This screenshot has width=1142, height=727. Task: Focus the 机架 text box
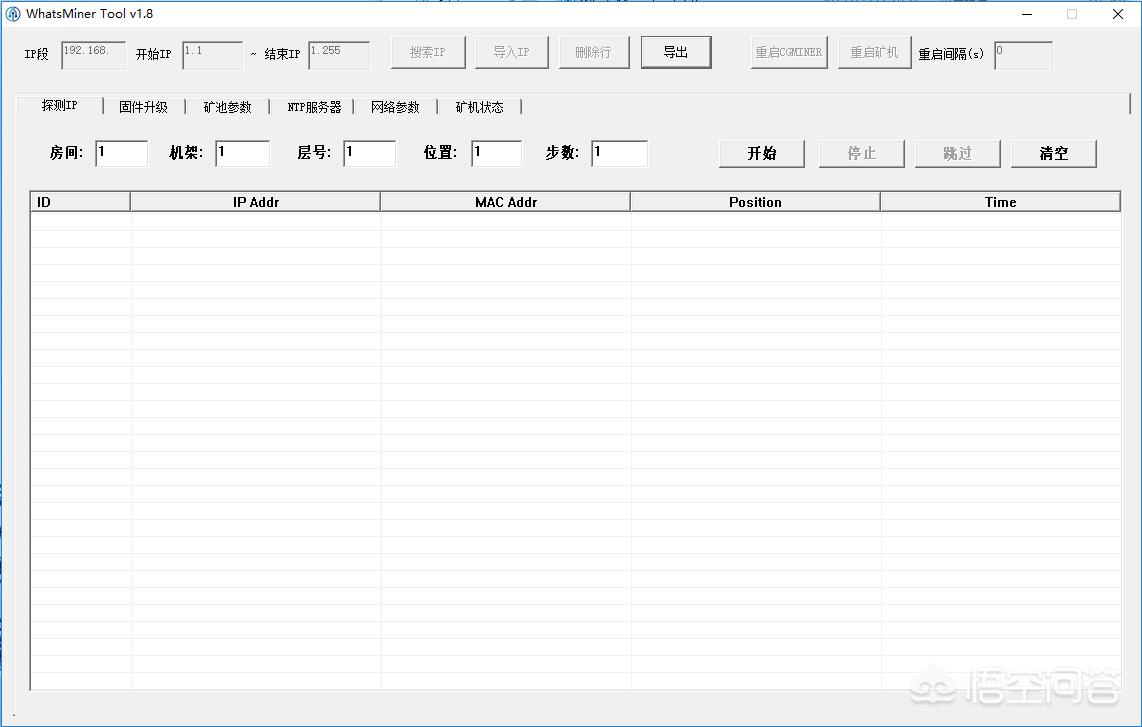click(x=242, y=153)
